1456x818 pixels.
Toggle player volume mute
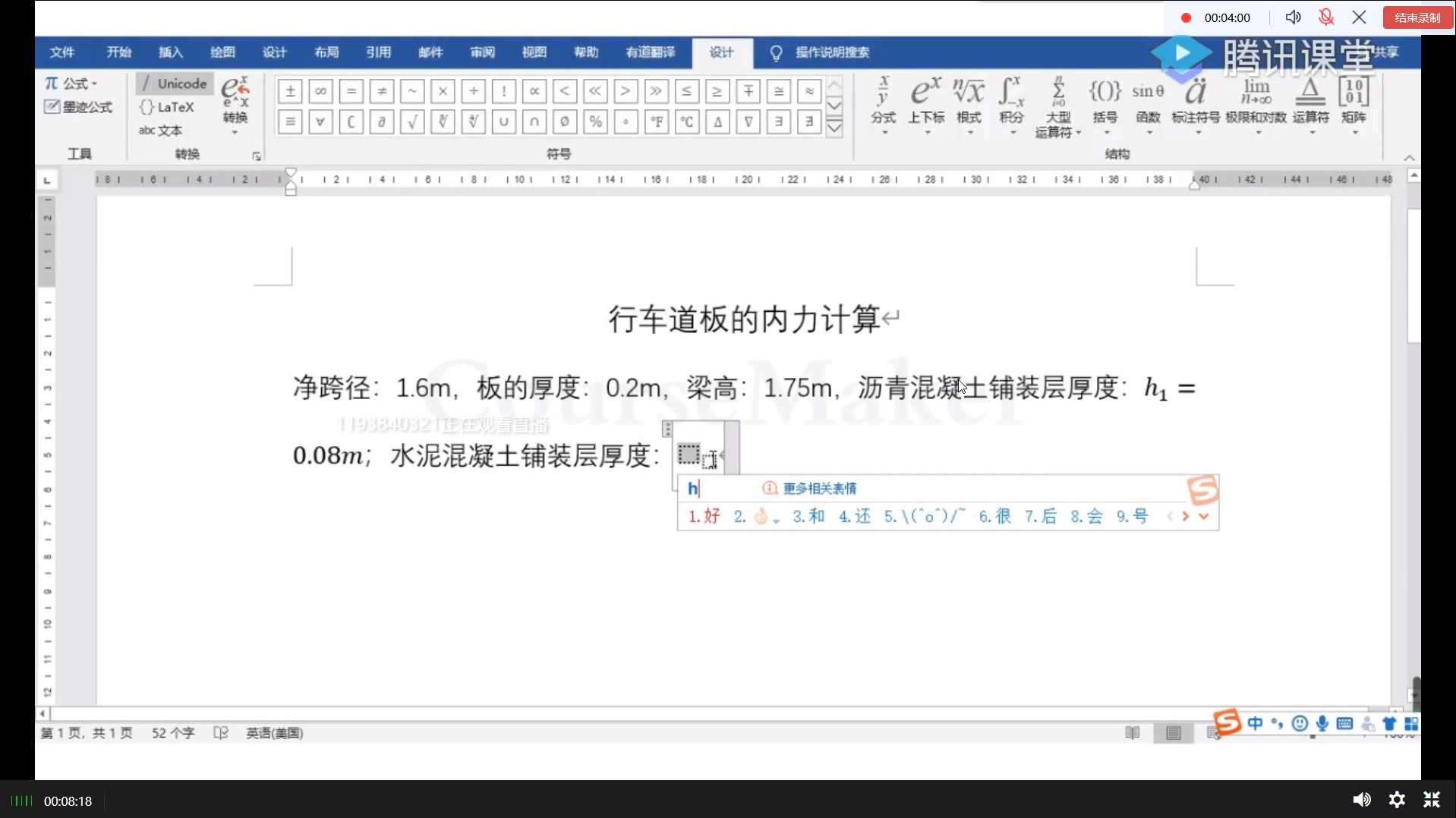pos(1362,799)
